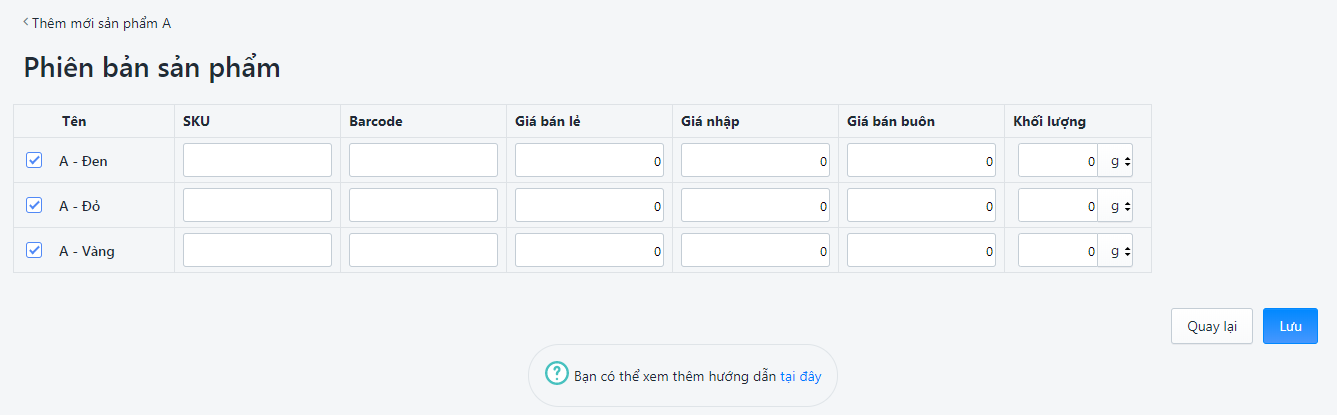Toggle the A - Vàng variant checkbox
Viewport: 1337px width, 415px height.
click(34, 250)
